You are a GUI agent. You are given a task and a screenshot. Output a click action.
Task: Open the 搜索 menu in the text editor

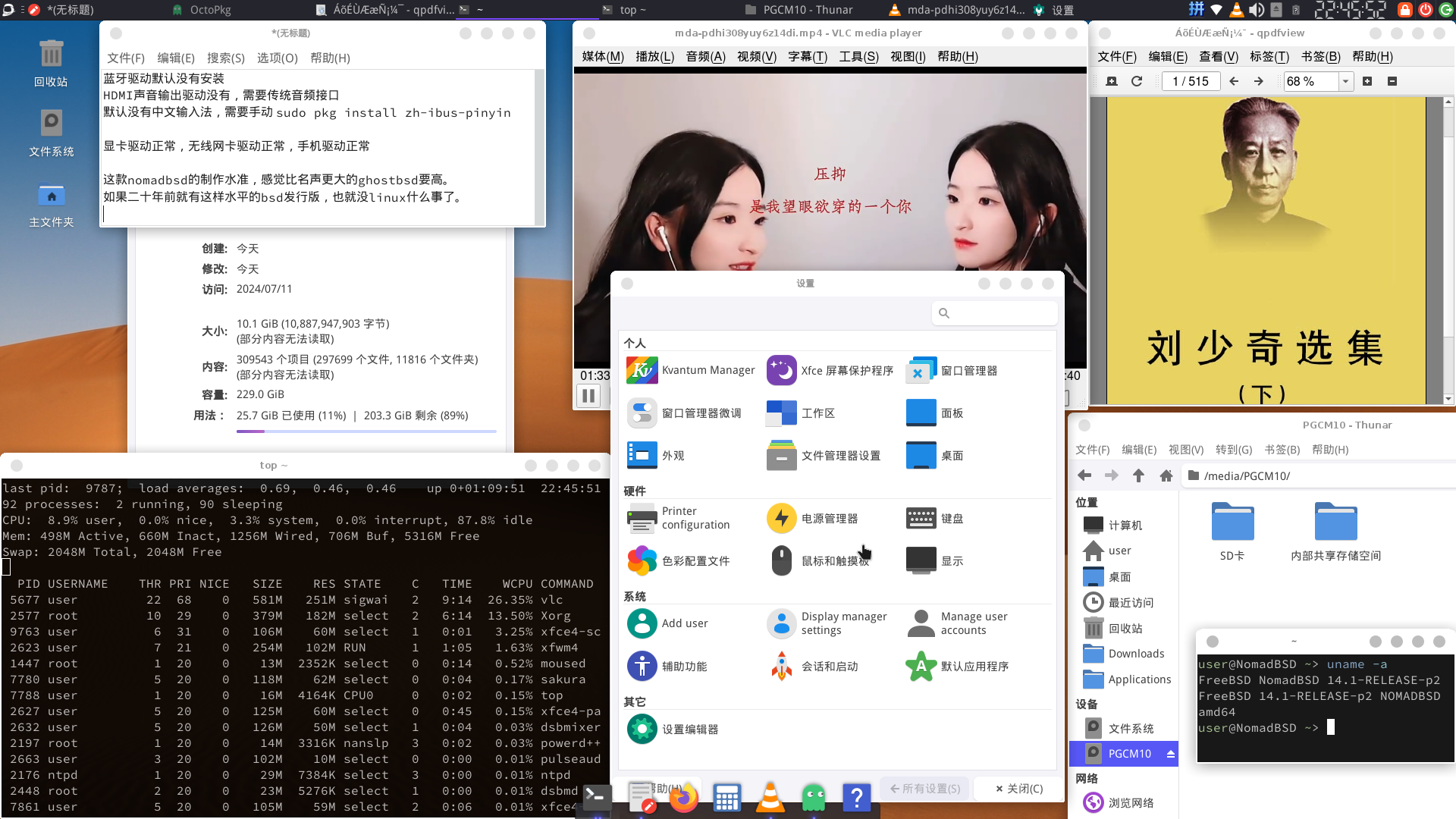[224, 58]
